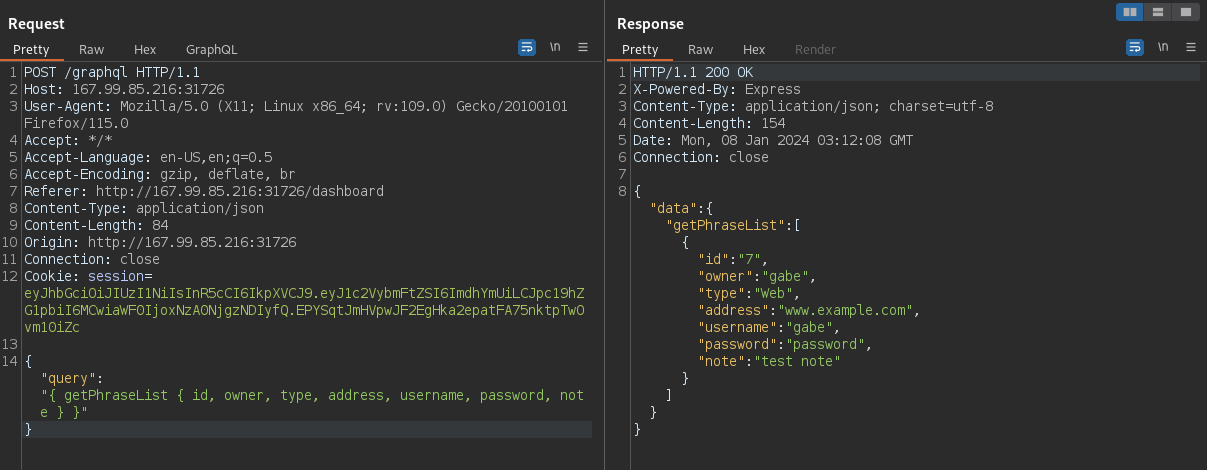Screen dimensions: 1207x470
Task: Click the Host header line
Action: (124, 89)
